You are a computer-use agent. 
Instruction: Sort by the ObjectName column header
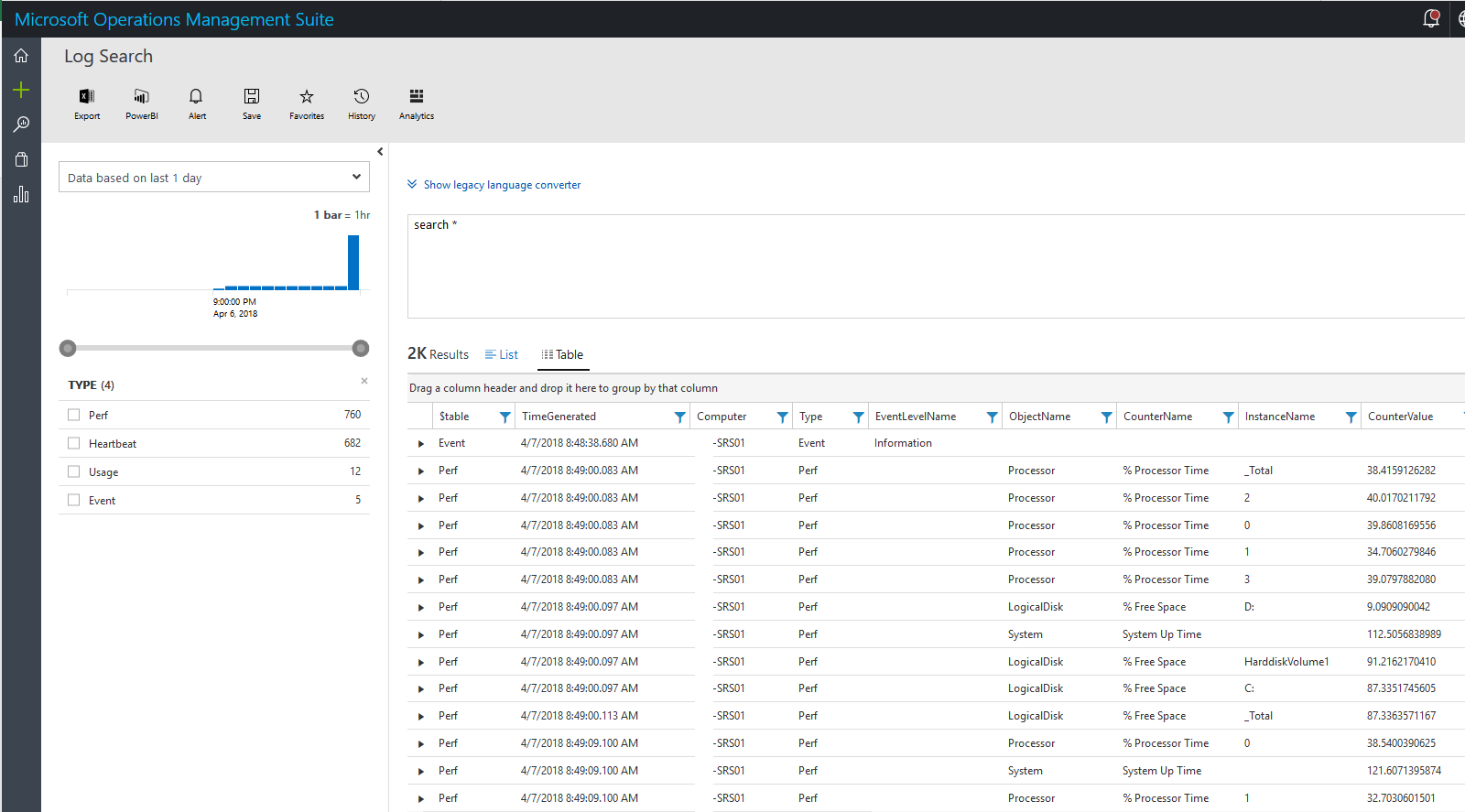(1039, 417)
